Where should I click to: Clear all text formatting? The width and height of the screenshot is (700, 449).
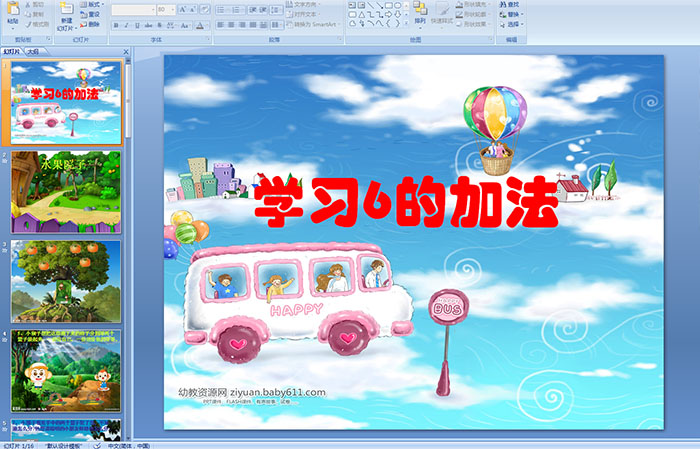pyautogui.click(x=204, y=9)
